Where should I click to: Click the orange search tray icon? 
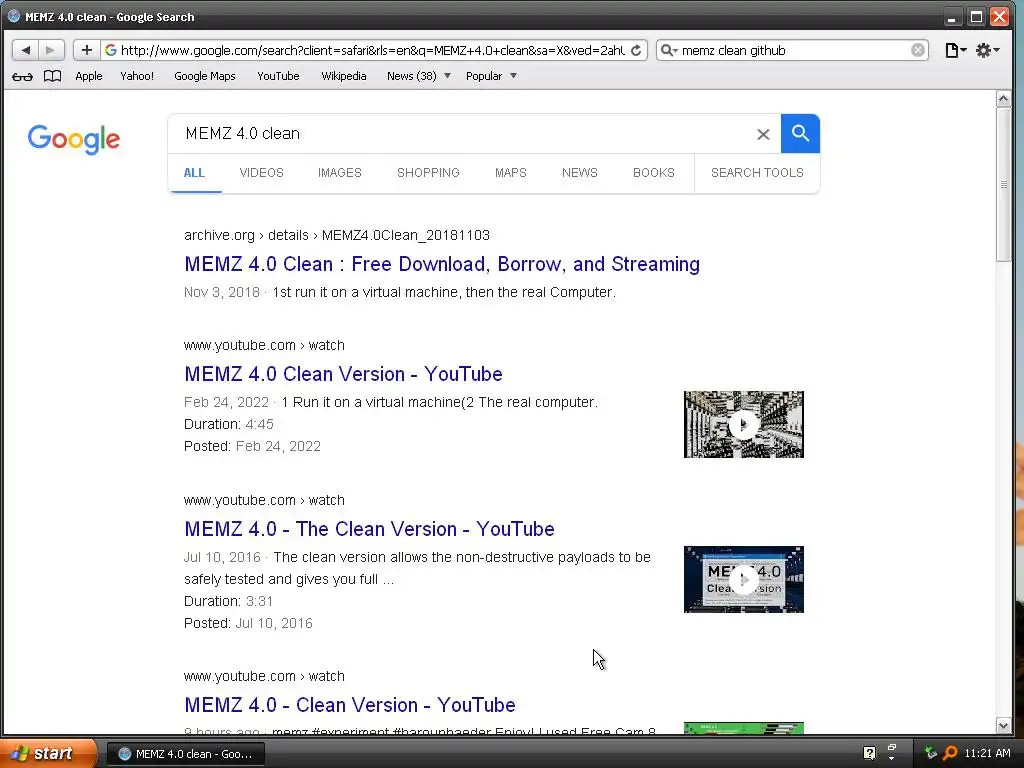point(950,753)
